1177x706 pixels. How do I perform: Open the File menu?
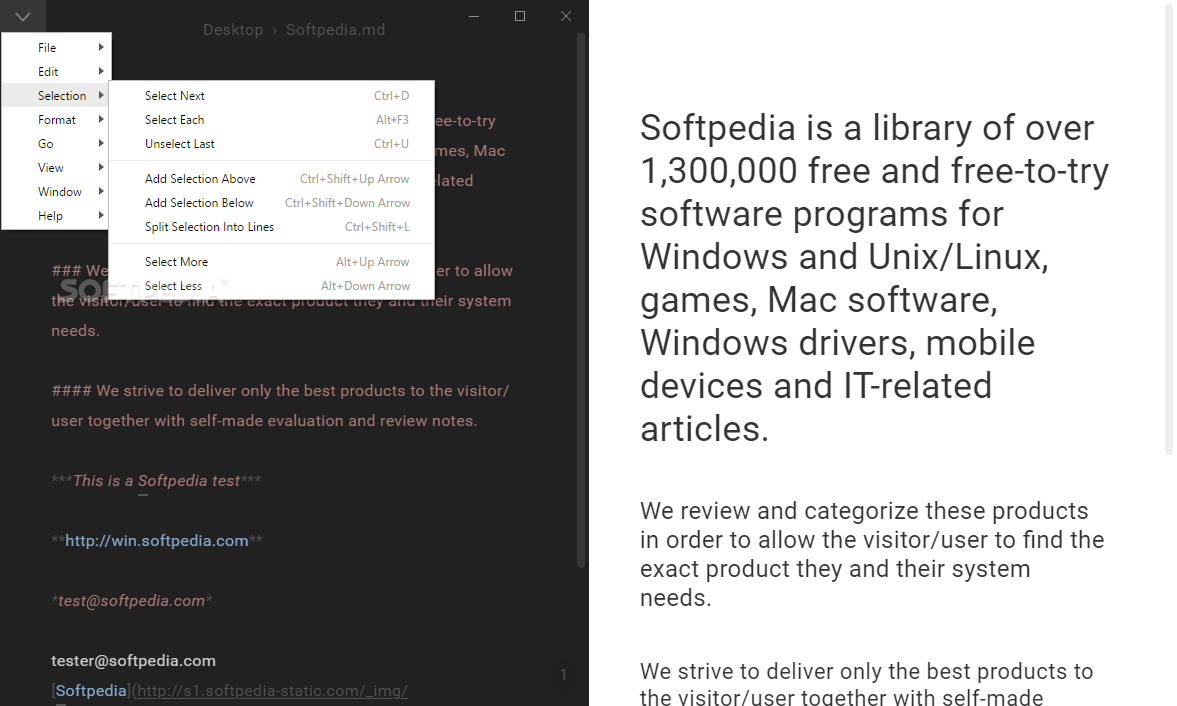click(56, 47)
